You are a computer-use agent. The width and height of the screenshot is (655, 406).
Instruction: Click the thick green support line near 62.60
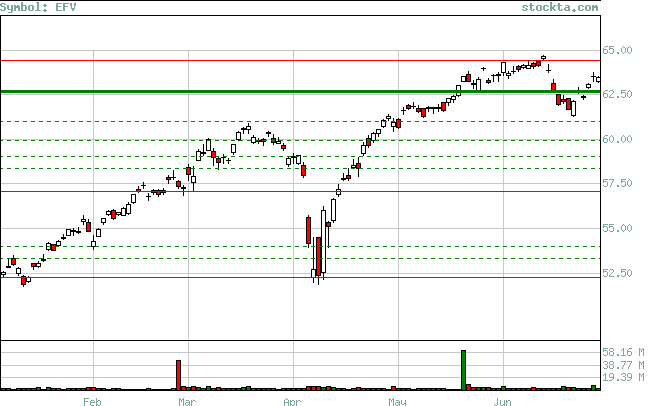[x=300, y=91]
